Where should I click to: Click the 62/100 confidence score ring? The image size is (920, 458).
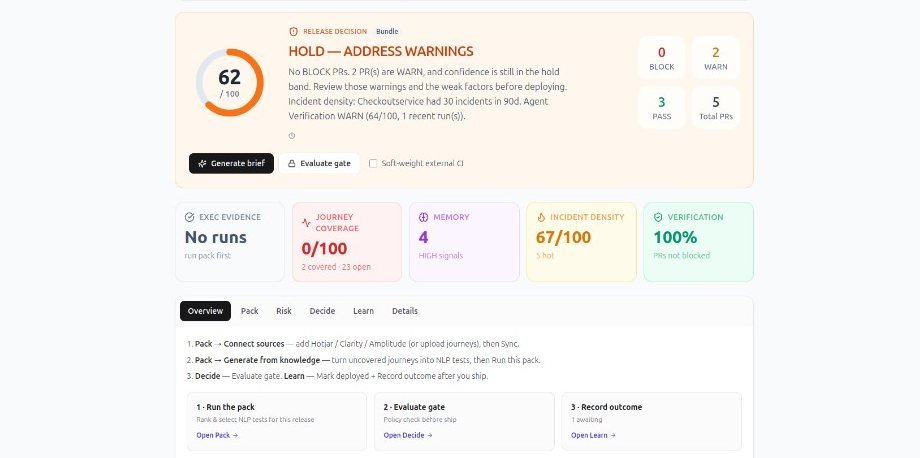pyautogui.click(x=229, y=83)
